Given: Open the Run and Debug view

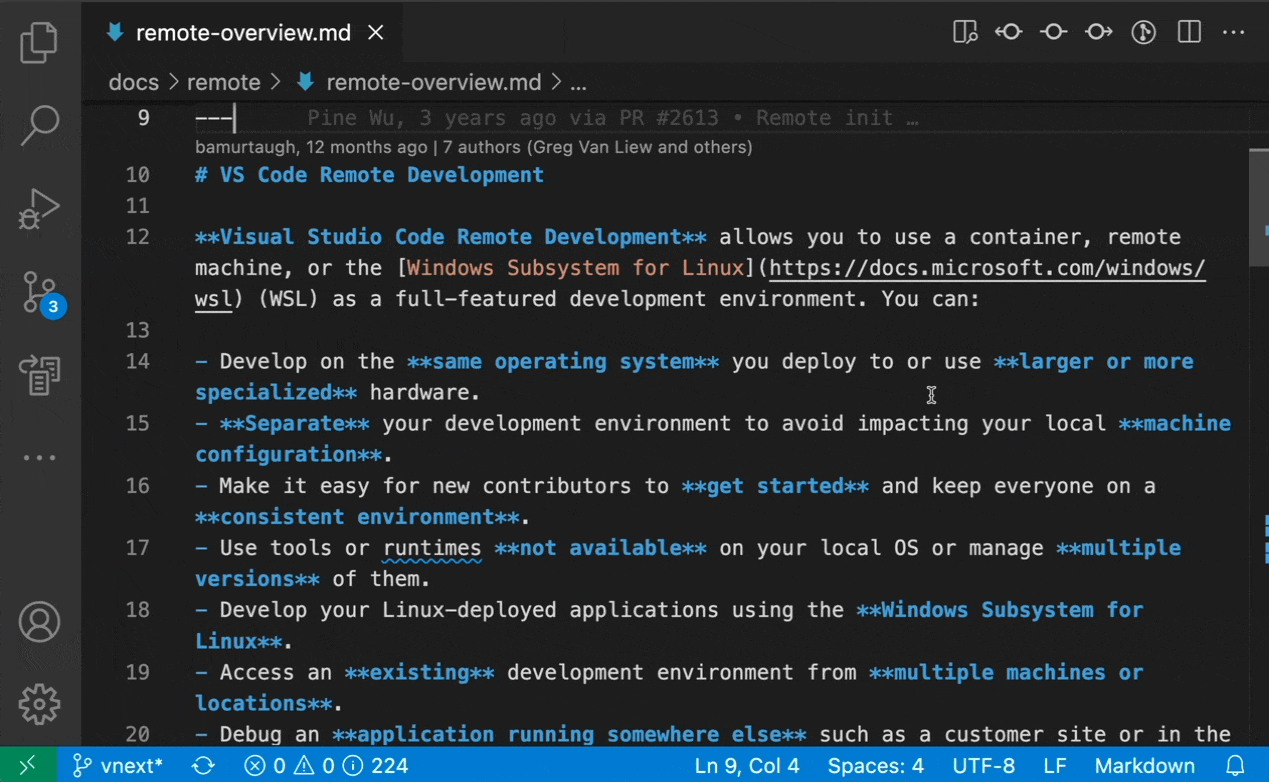Looking at the screenshot, I should [x=40, y=210].
